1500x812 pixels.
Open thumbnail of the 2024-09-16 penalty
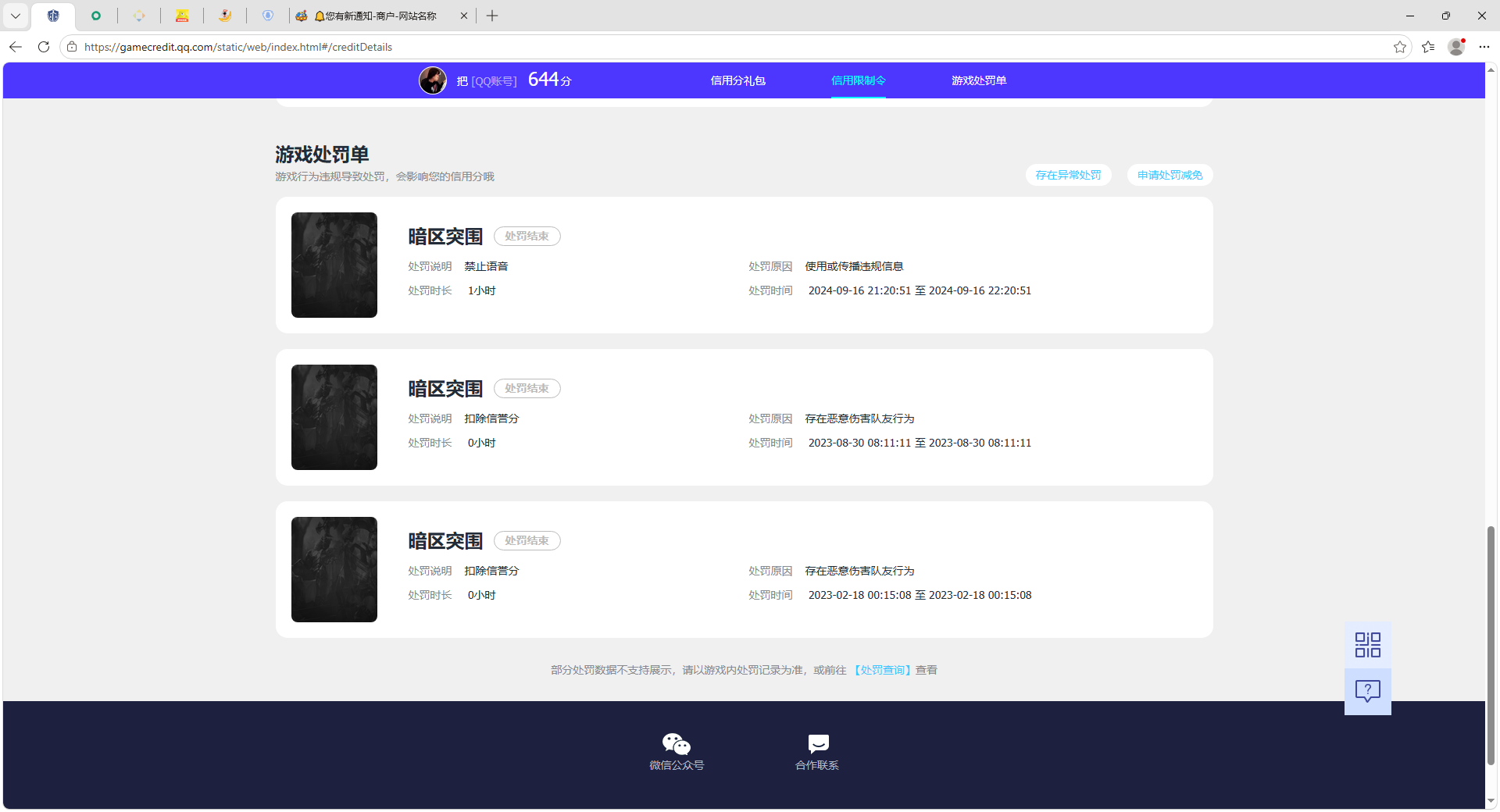(334, 265)
